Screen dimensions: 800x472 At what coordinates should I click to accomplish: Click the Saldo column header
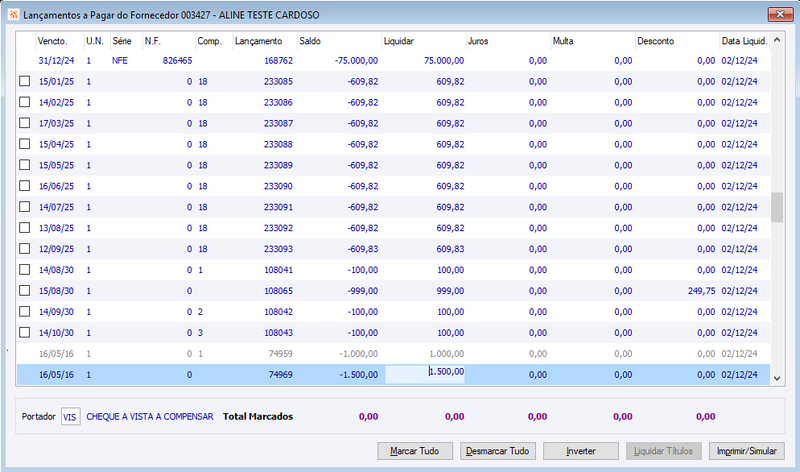click(310, 41)
